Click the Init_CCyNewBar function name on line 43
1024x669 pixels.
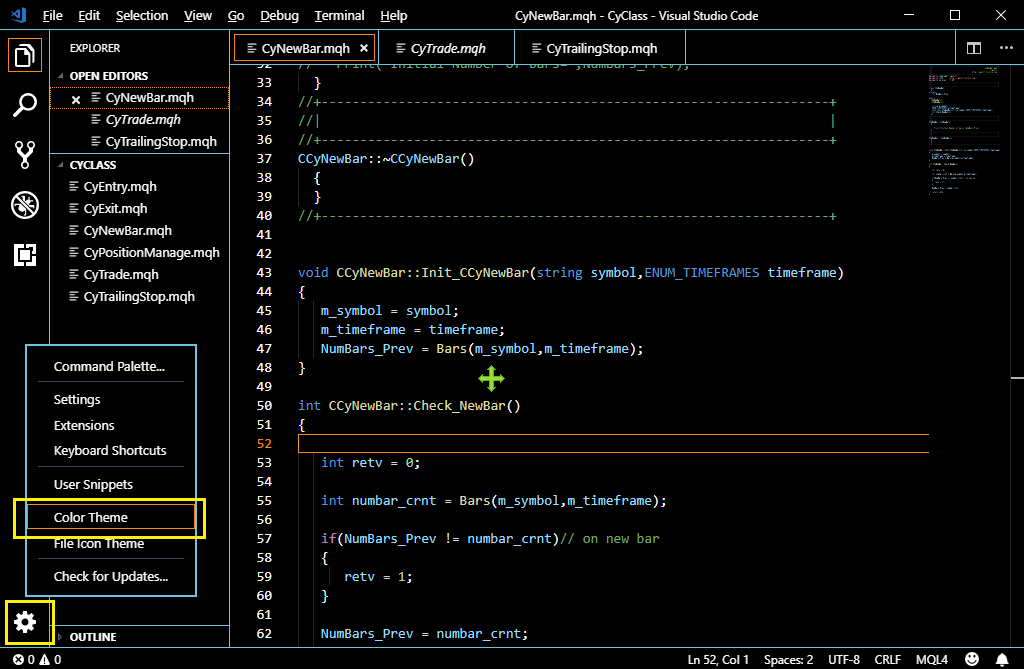[475, 272]
